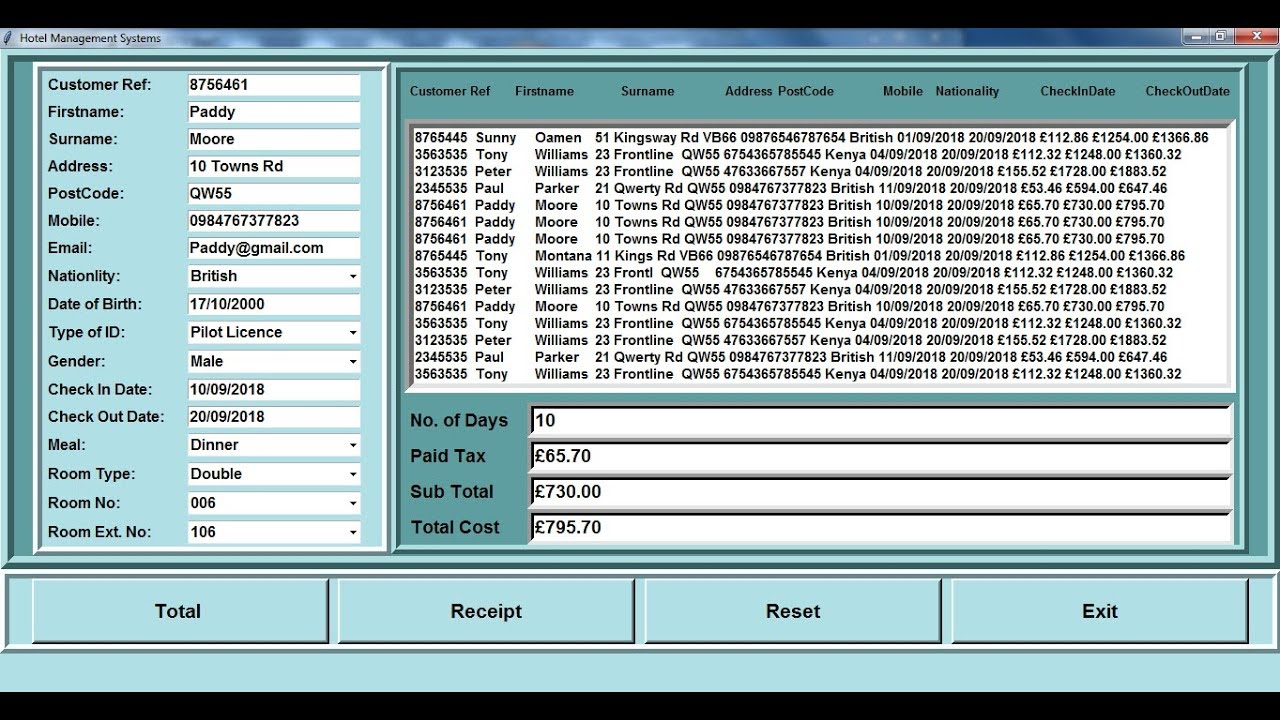Click the Check In Date field
Image resolution: width=1280 pixels, height=720 pixels.
274,389
